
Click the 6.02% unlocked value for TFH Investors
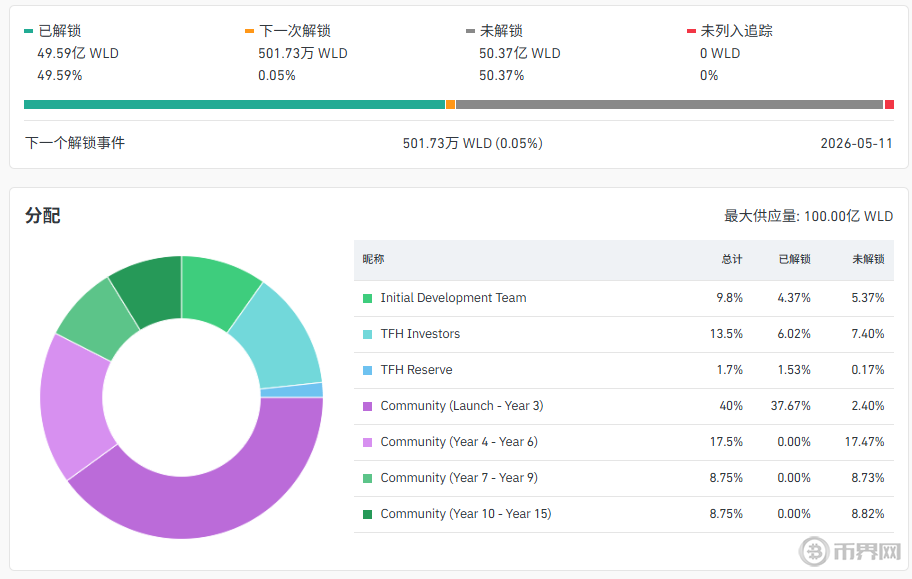[794, 334]
